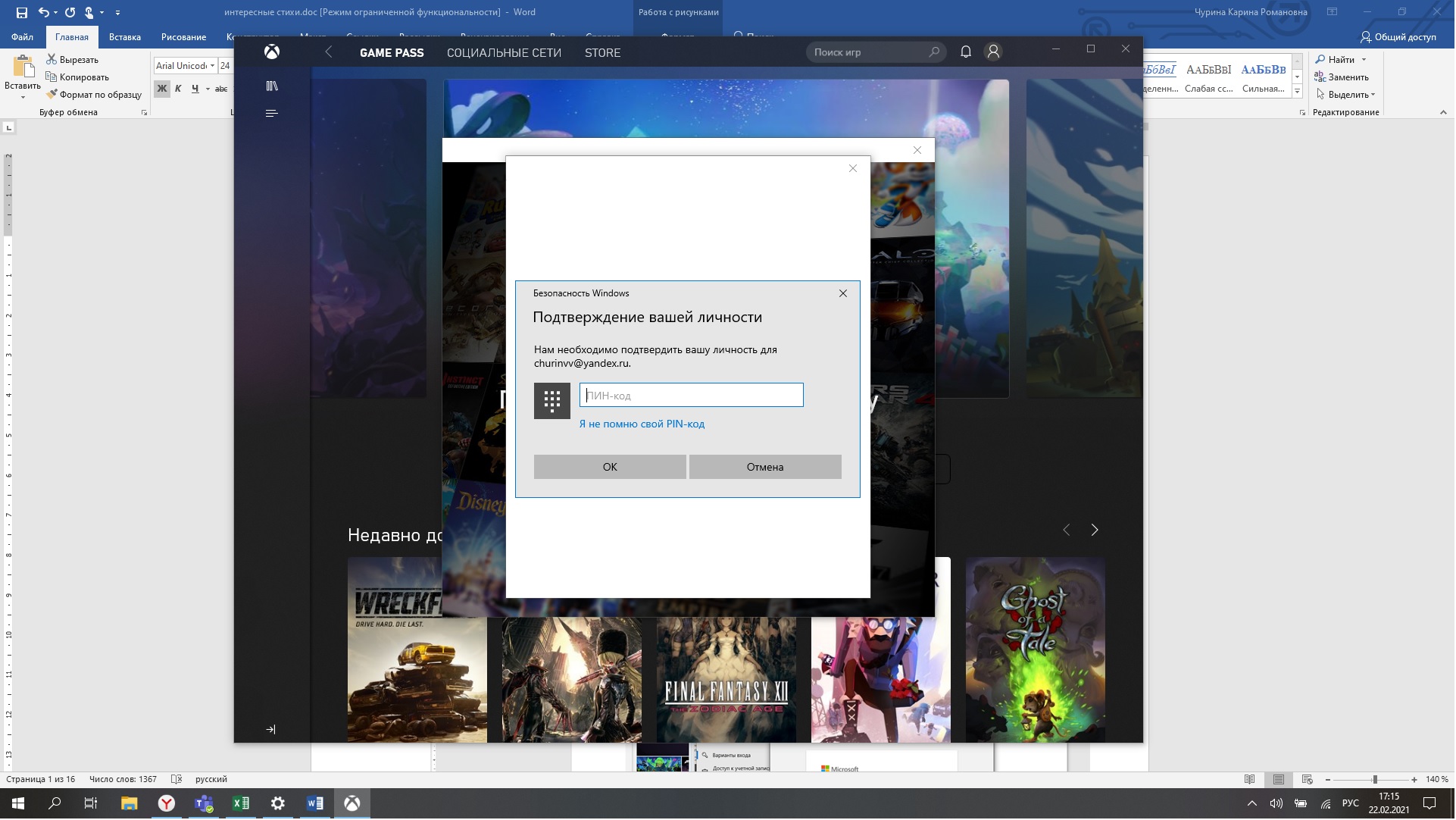Click Общий доступ in Word

(1399, 37)
